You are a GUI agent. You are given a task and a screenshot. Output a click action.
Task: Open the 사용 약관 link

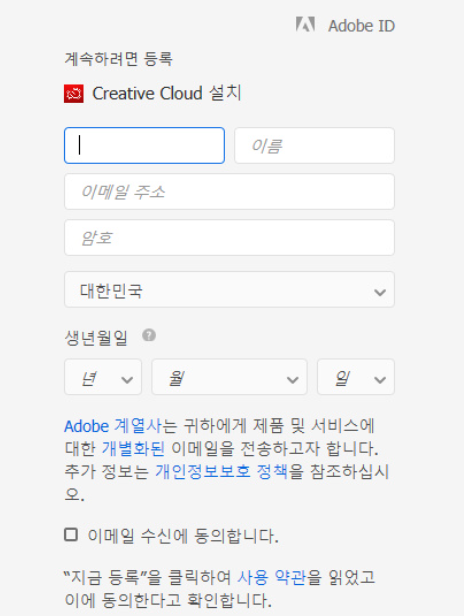[271, 577]
